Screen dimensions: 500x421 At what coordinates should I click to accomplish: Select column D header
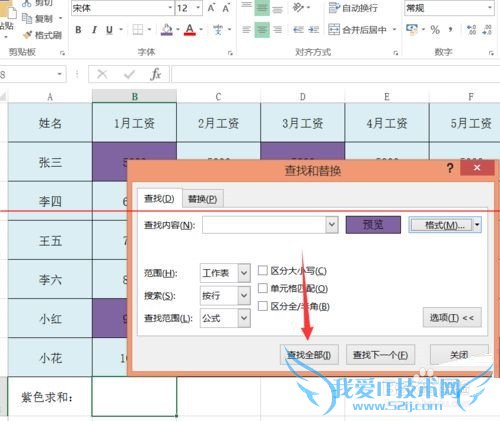302,97
